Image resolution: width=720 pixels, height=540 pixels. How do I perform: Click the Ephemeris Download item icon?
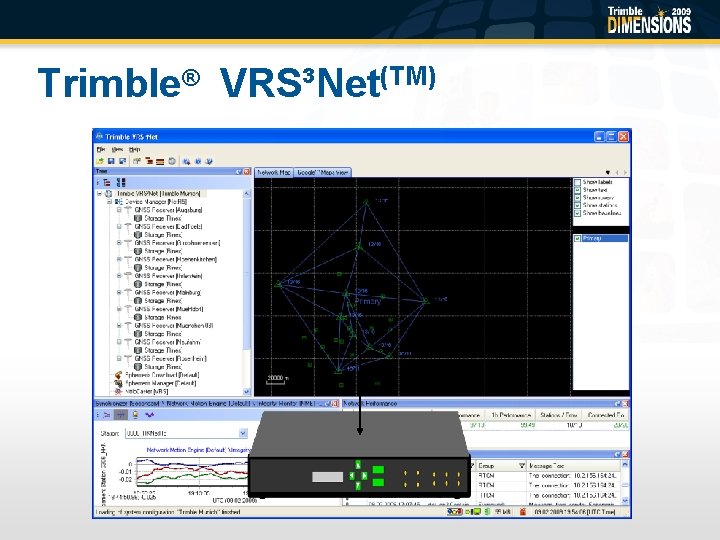(118, 375)
